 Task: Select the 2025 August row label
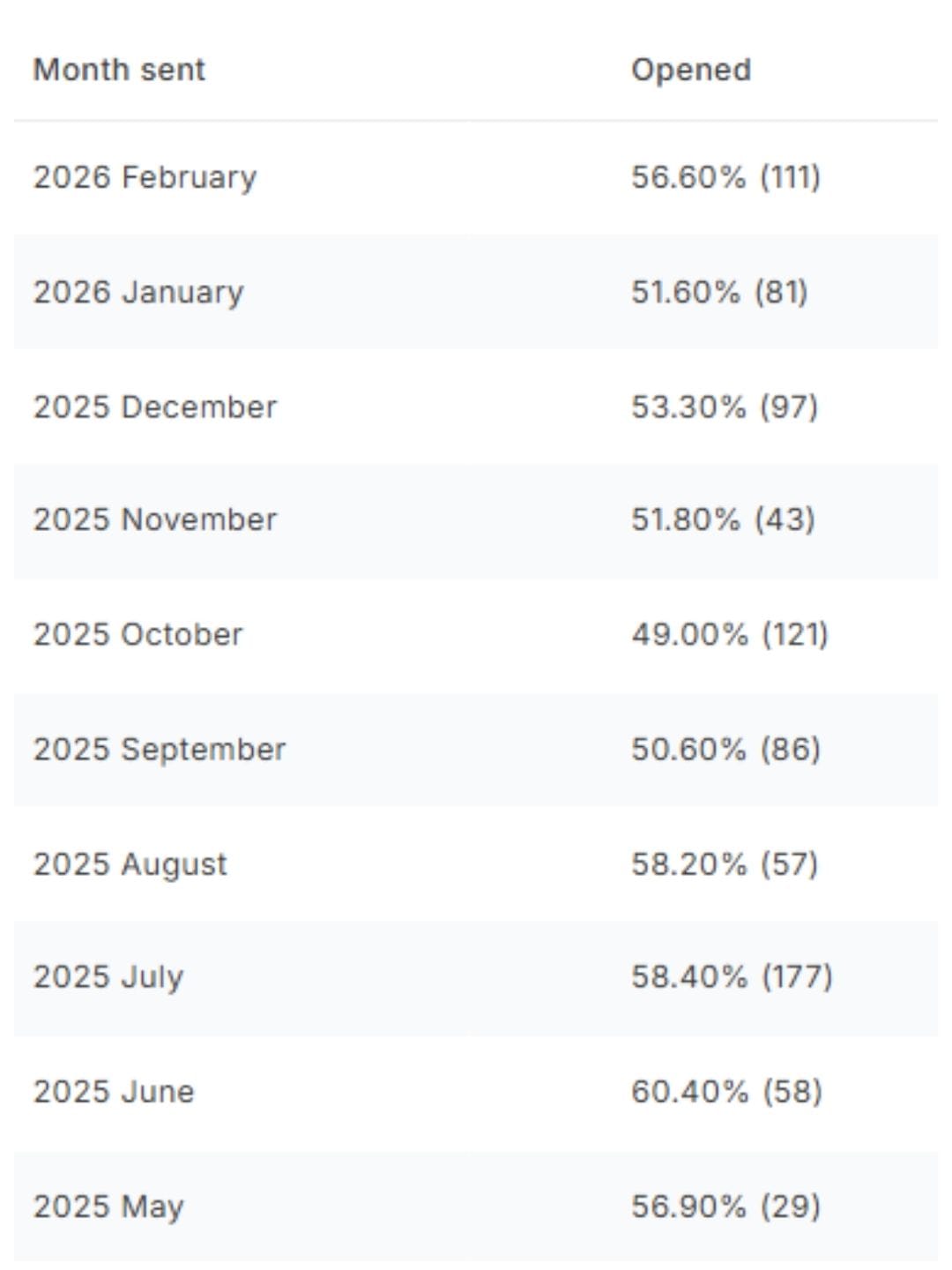click(x=130, y=863)
